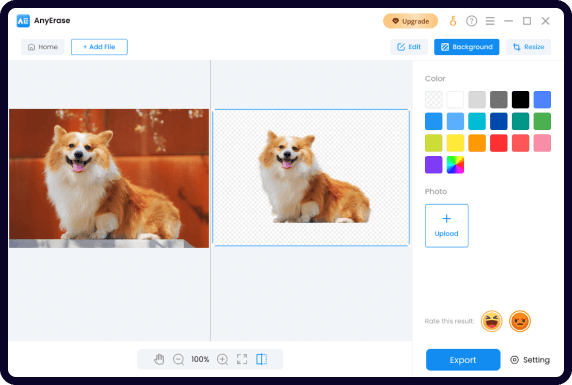Select the green color swatch
The image size is (572, 385).
(x=542, y=122)
